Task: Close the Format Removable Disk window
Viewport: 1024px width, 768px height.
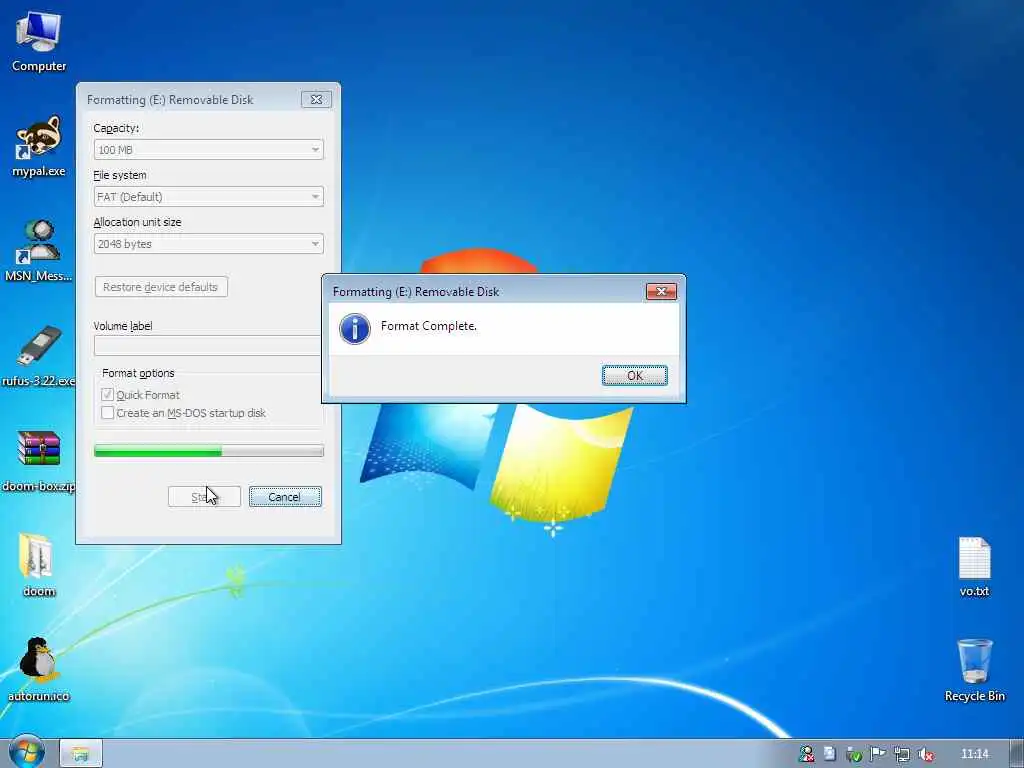Action: tap(316, 99)
